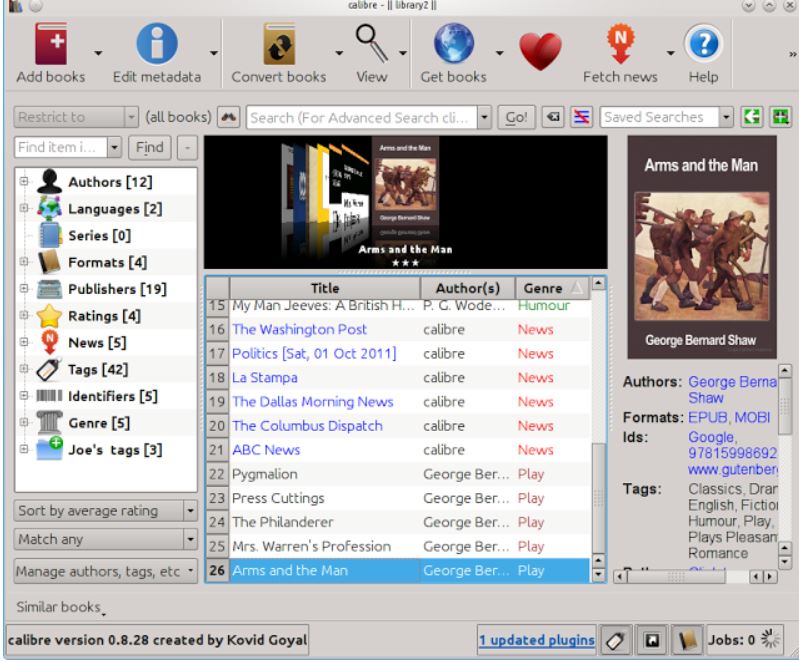The image size is (799, 662).
Task: Click the Add books icon
Action: pyautogui.click(x=51, y=45)
